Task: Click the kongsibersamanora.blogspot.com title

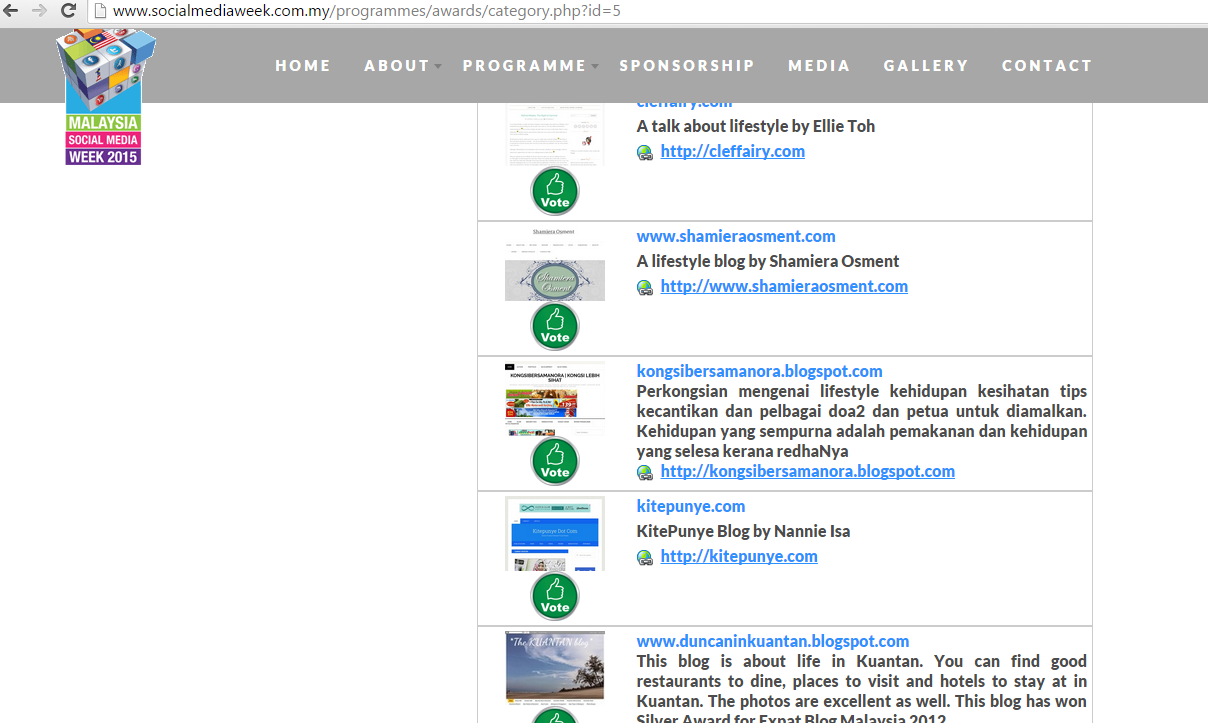Action: click(x=760, y=371)
